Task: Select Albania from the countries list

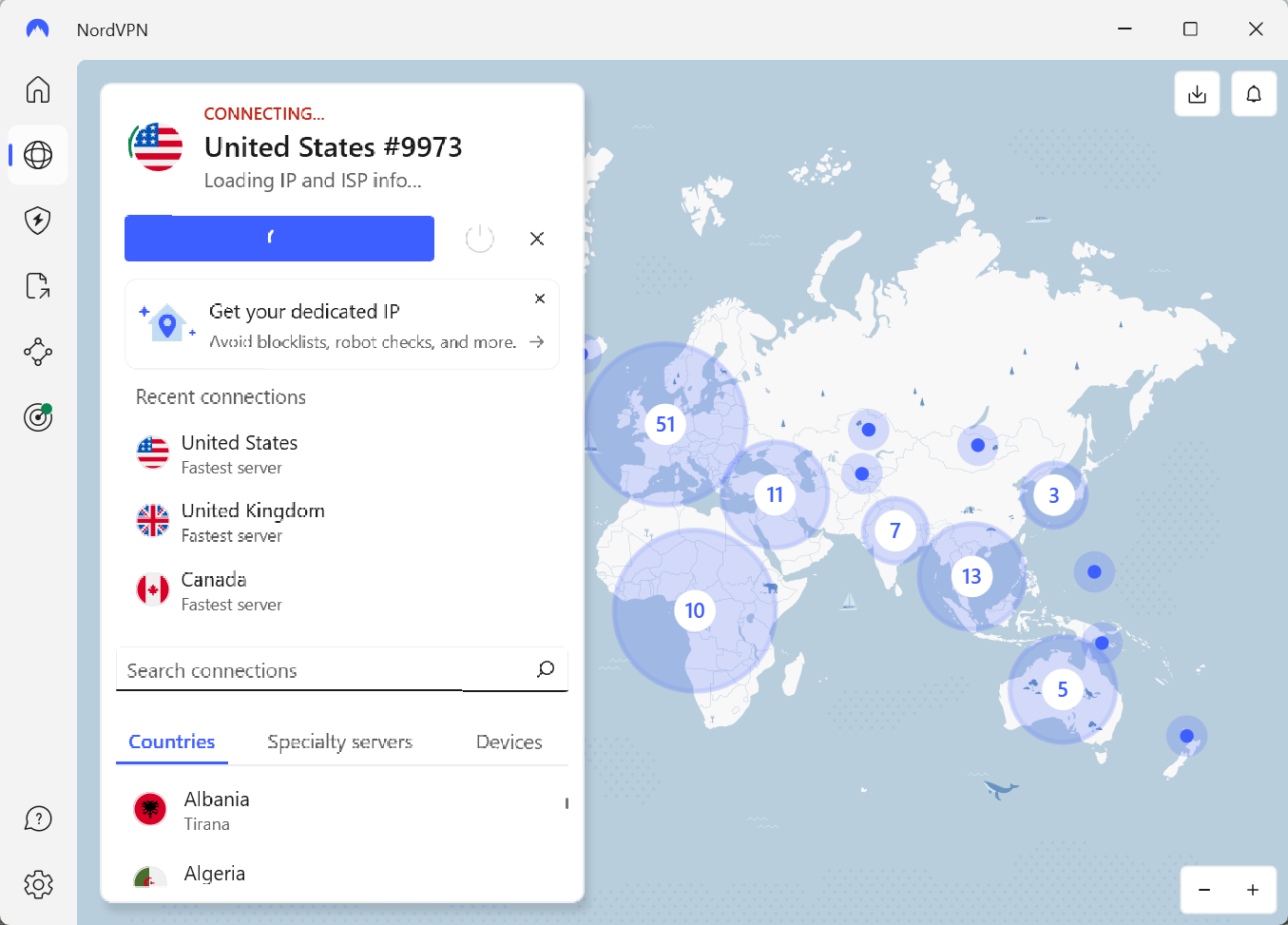Action: pyautogui.click(x=216, y=809)
